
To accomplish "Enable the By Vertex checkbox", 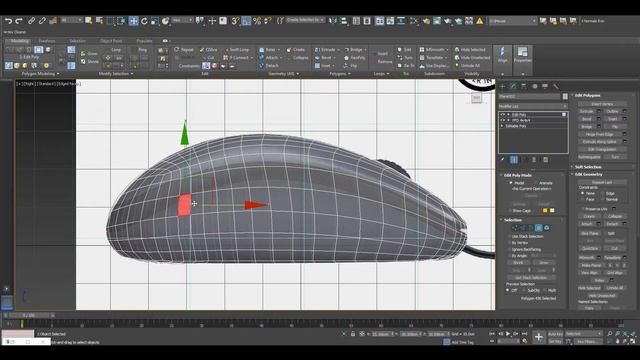I will 510,243.
